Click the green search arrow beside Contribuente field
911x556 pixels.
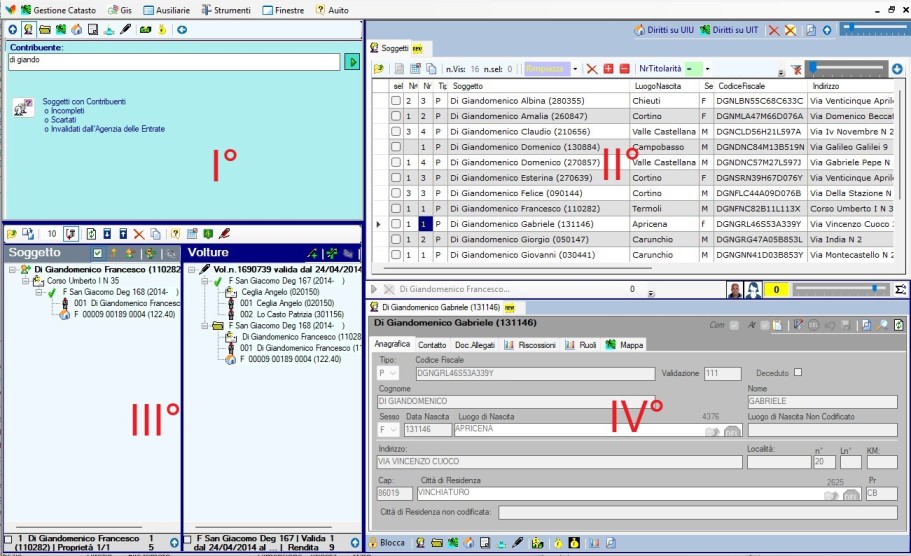[x=352, y=62]
